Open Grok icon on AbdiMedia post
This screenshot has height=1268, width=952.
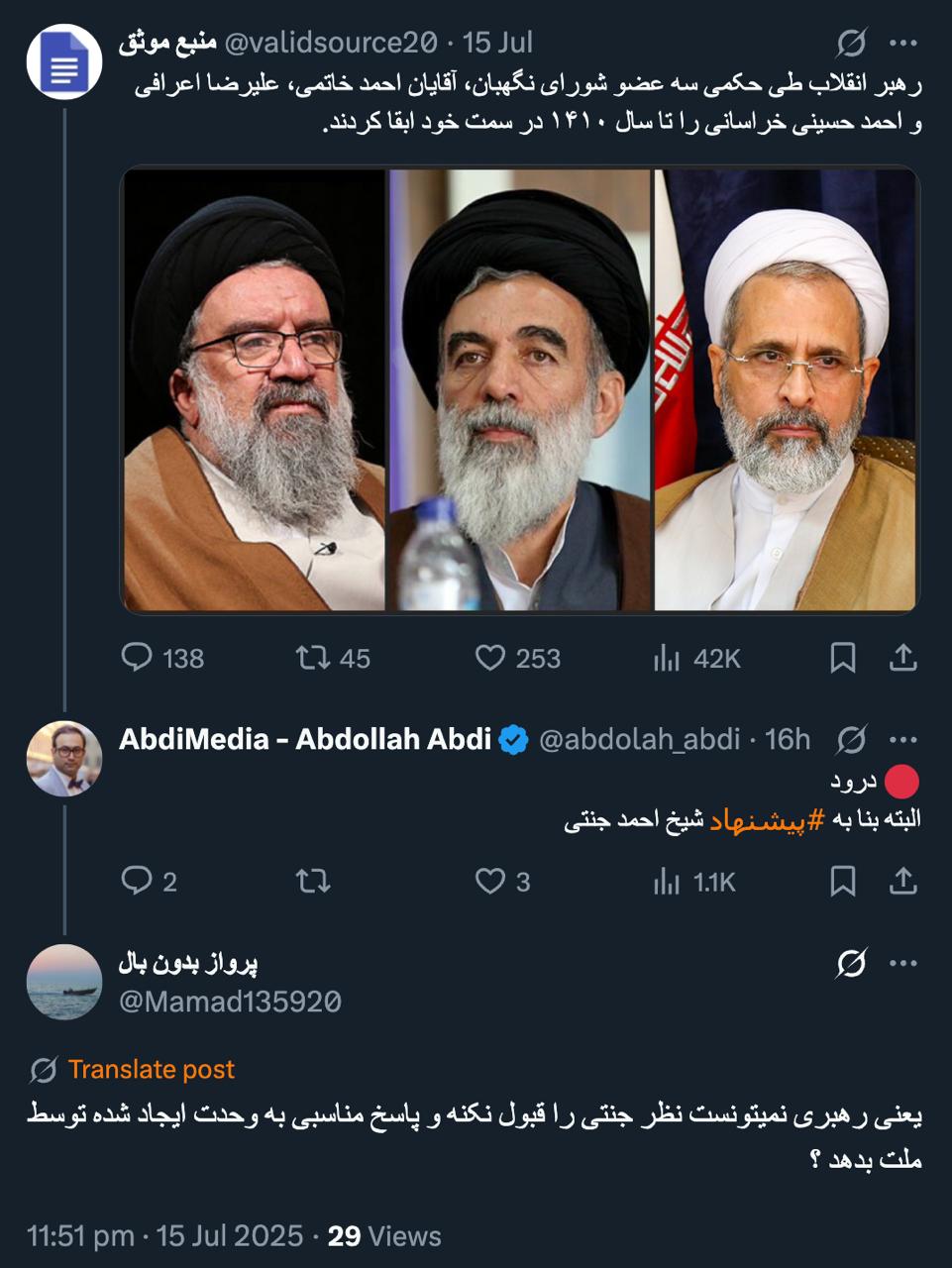coord(851,739)
